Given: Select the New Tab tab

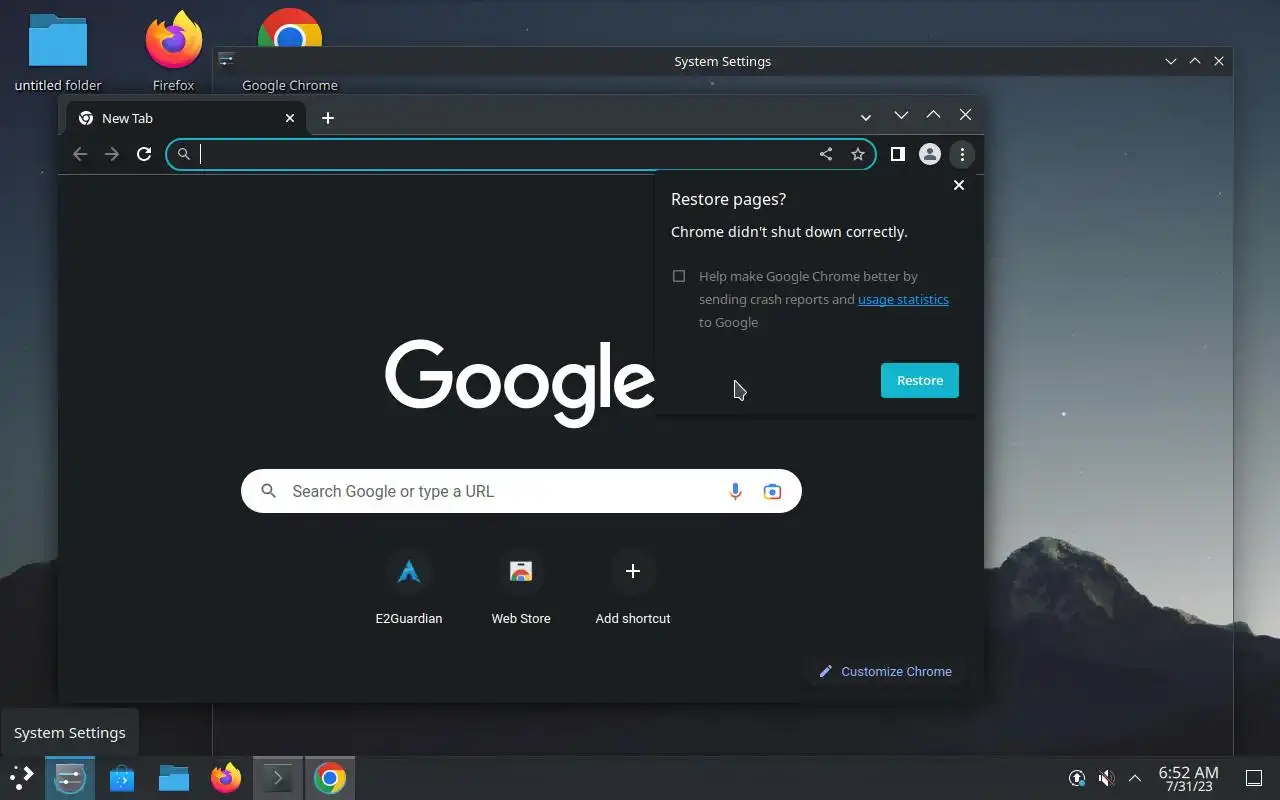Looking at the screenshot, I should pos(186,118).
